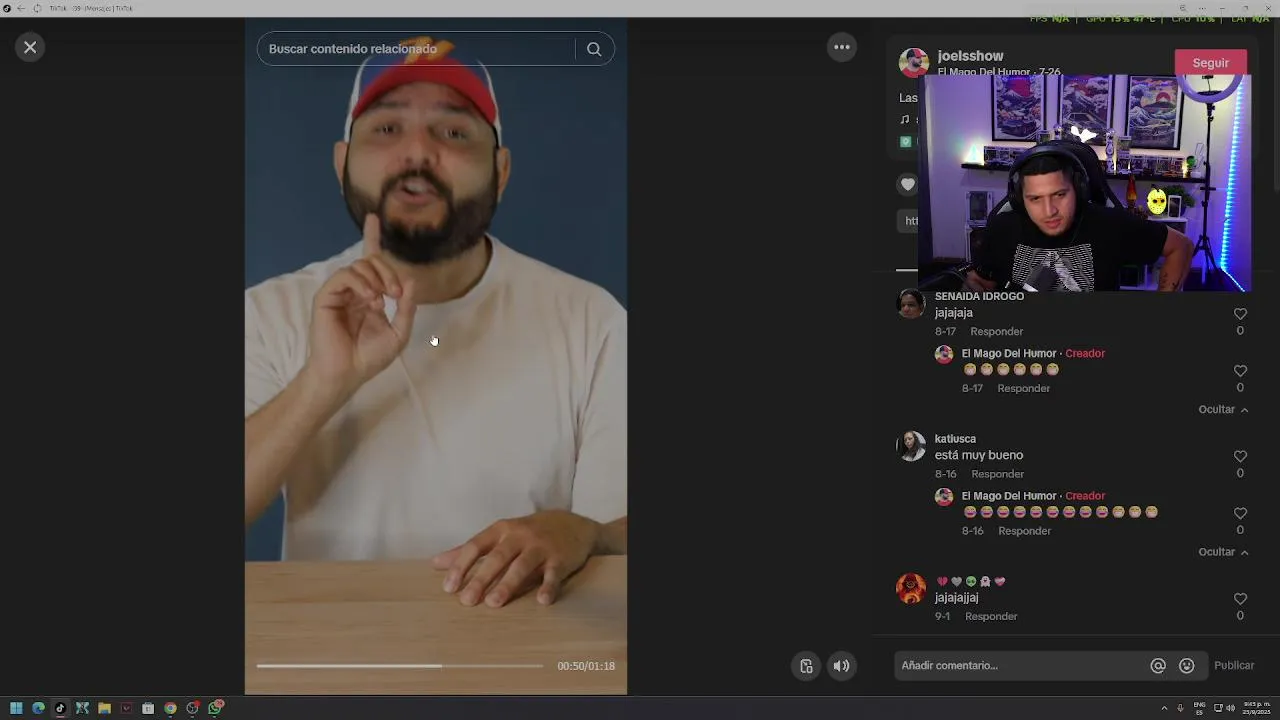Like the jajajjaj comment heart
The height and width of the screenshot is (720, 1280).
(1240, 599)
